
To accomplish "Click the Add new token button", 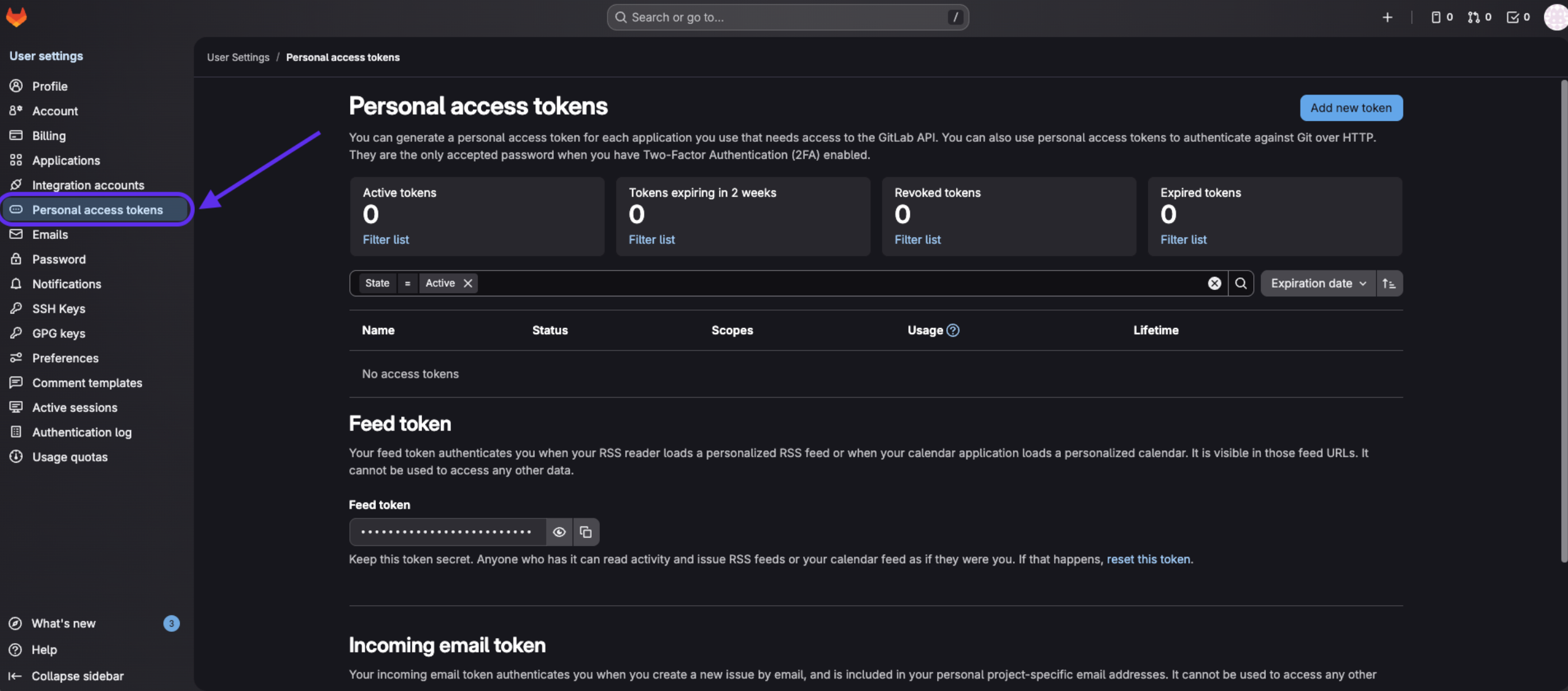I will (x=1351, y=108).
